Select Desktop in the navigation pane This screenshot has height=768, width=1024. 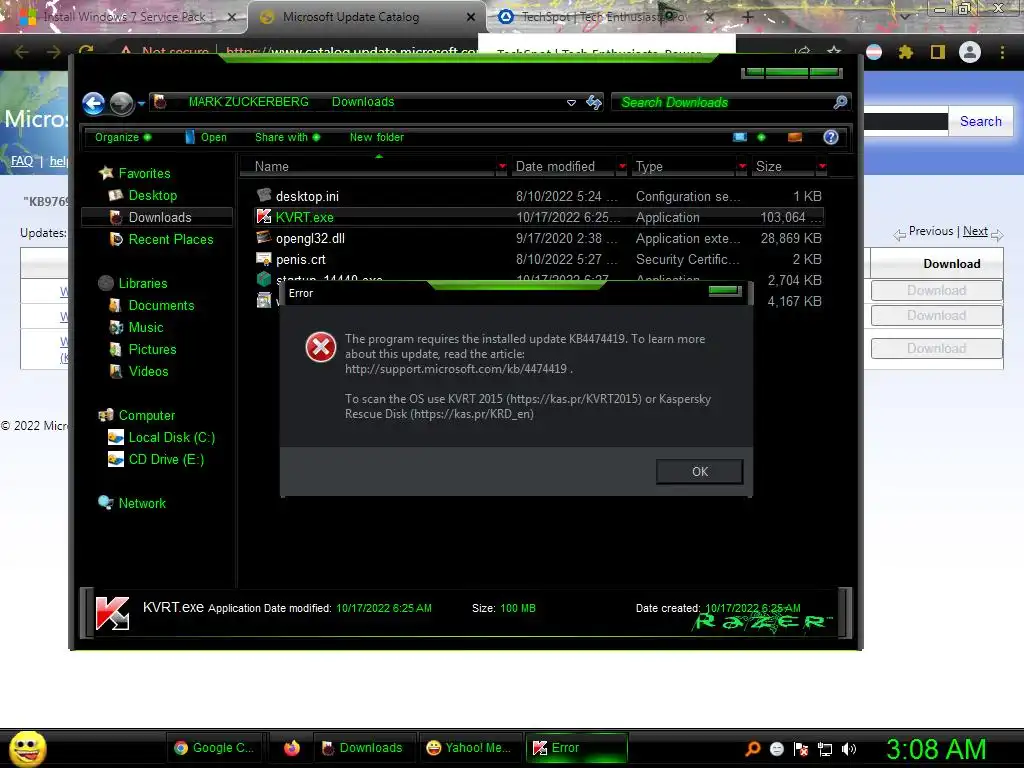click(x=143, y=195)
